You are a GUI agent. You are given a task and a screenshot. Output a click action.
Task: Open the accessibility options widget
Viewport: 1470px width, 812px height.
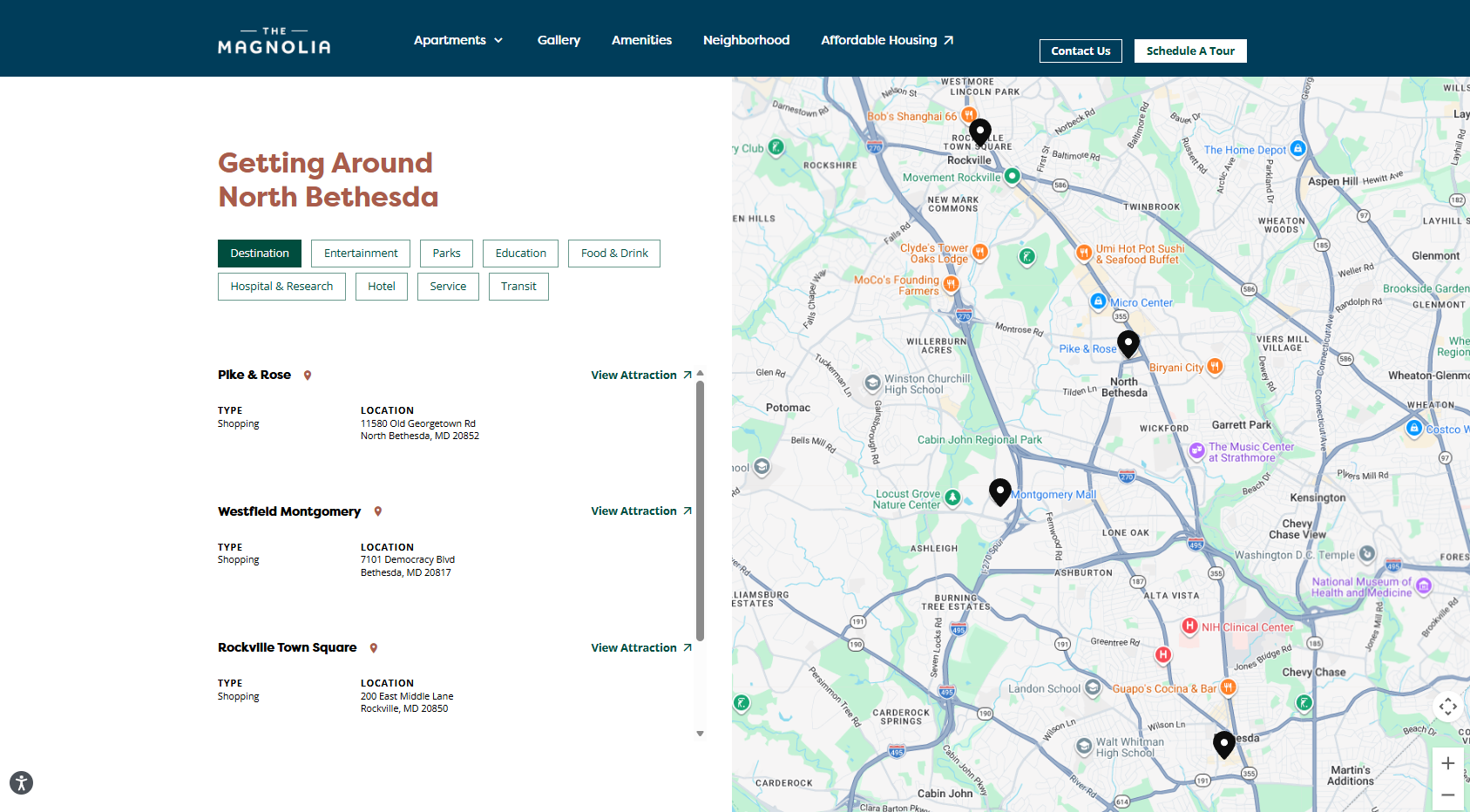click(21, 782)
